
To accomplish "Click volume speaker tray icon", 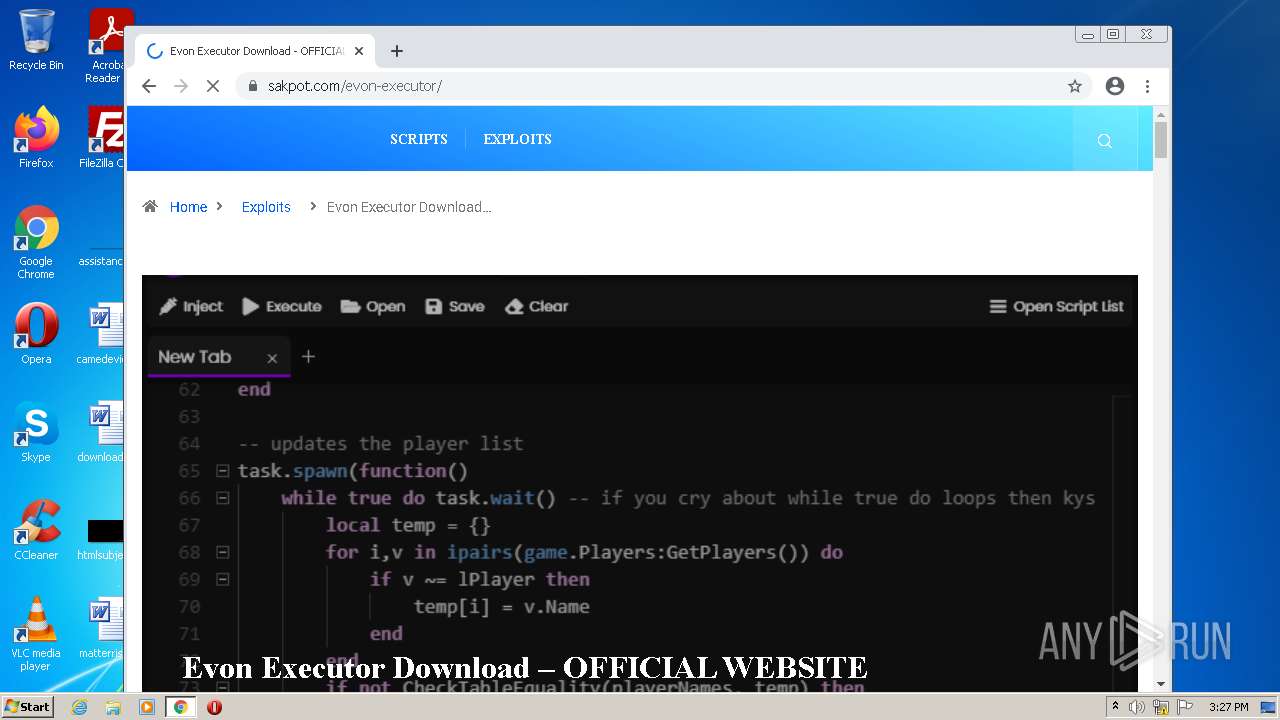I will (1137, 707).
